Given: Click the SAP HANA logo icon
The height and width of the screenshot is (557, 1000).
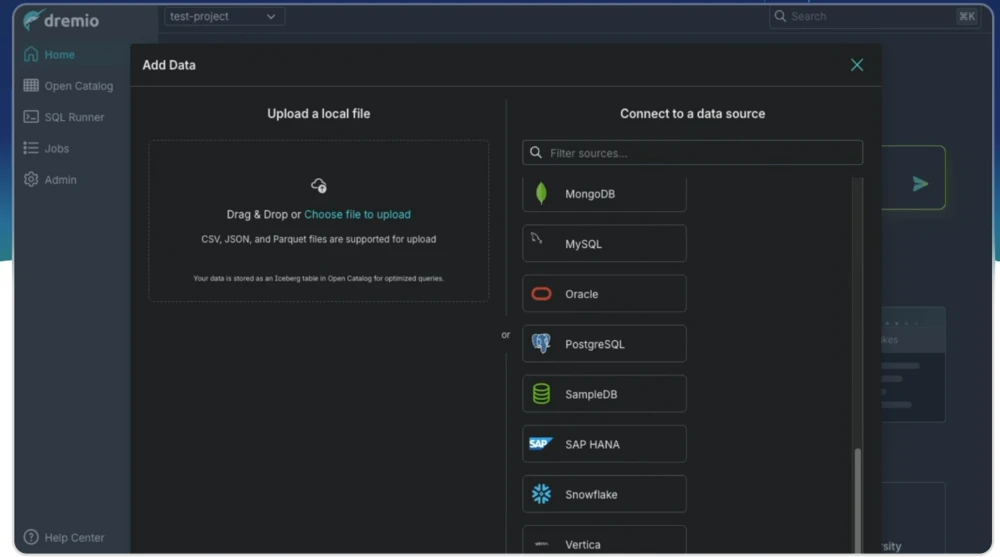Looking at the screenshot, I should (x=540, y=443).
